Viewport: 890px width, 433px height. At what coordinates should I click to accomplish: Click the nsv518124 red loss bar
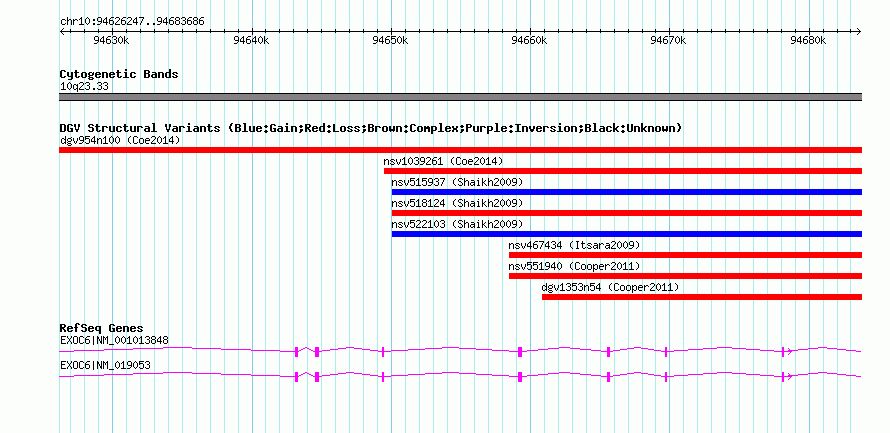(x=627, y=213)
